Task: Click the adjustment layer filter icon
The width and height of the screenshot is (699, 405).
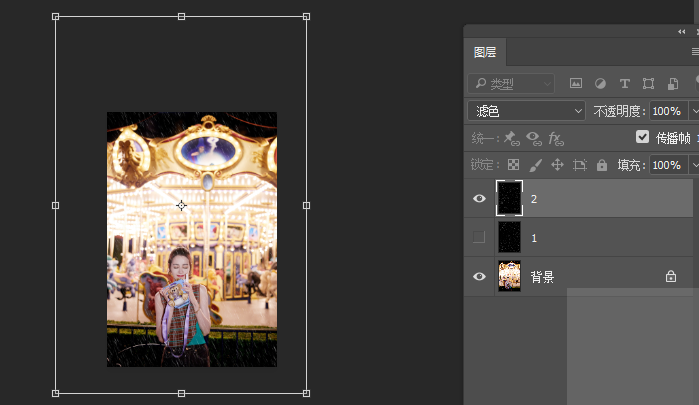Action: pyautogui.click(x=600, y=84)
